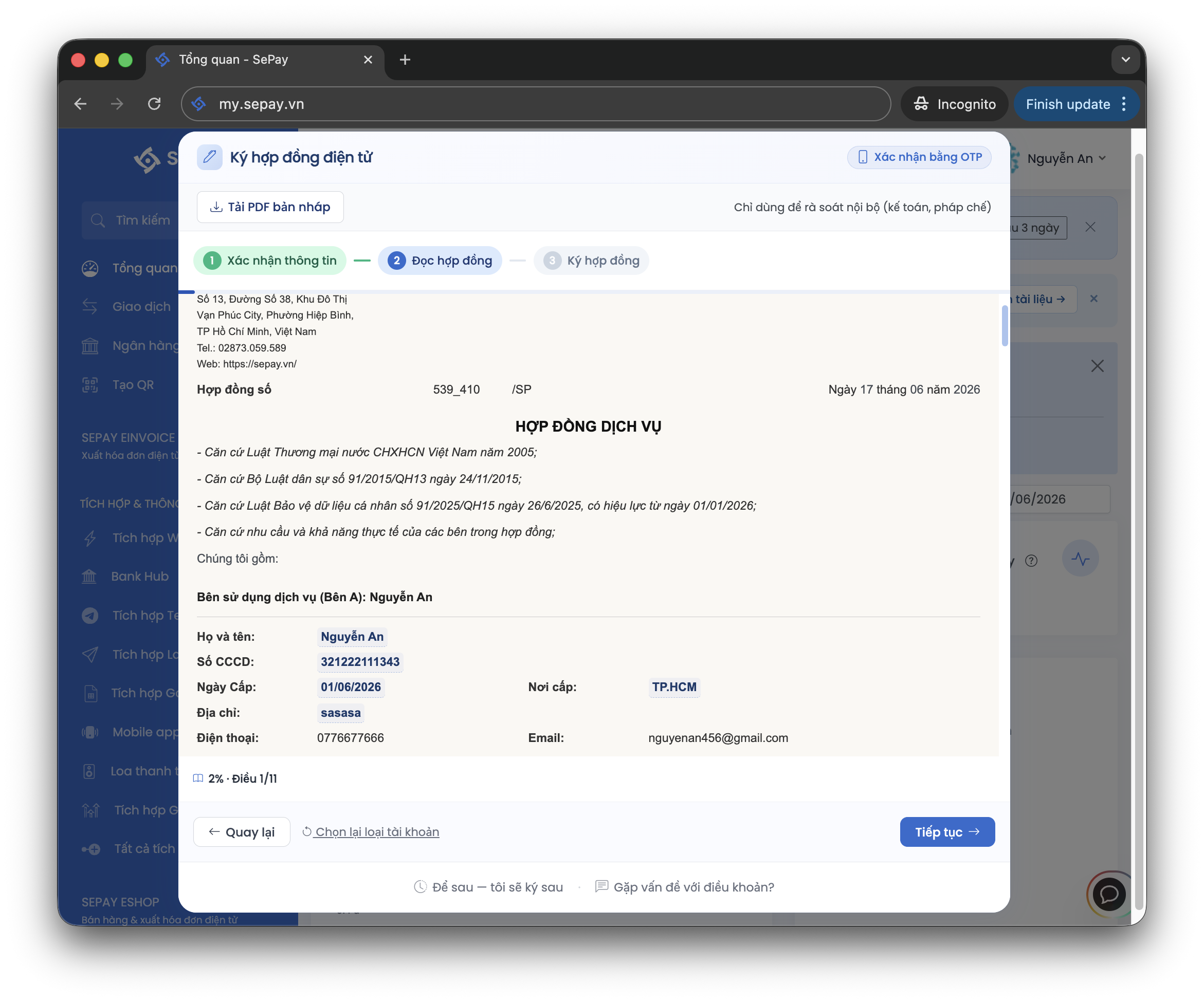This screenshot has height=1002, width=1204.
Task: Click the Tích hợp lightning bolt icon
Action: click(90, 538)
